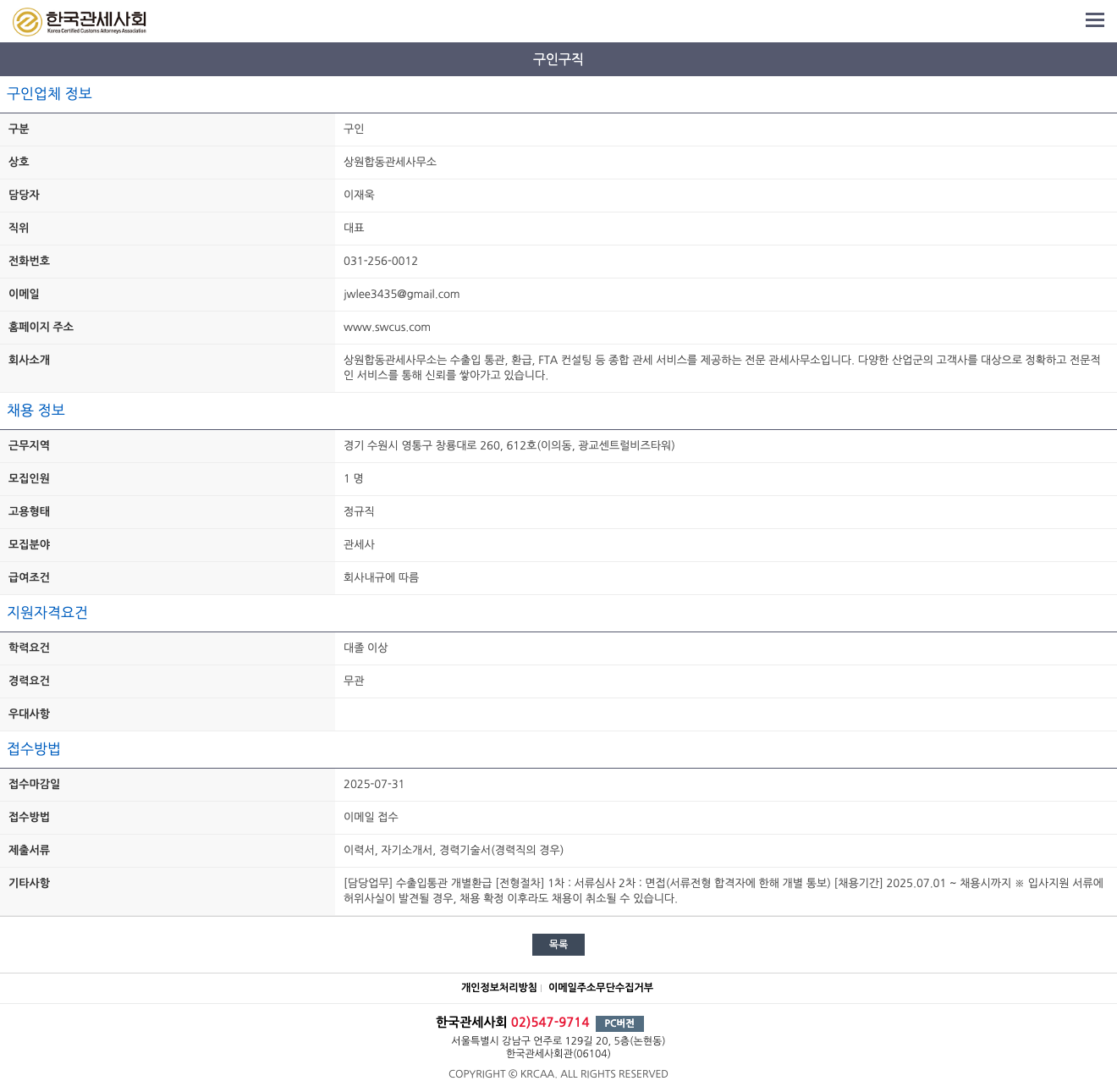The height and width of the screenshot is (1092, 1117).
Task: Select the contact name 이재욱
Action: point(359,195)
